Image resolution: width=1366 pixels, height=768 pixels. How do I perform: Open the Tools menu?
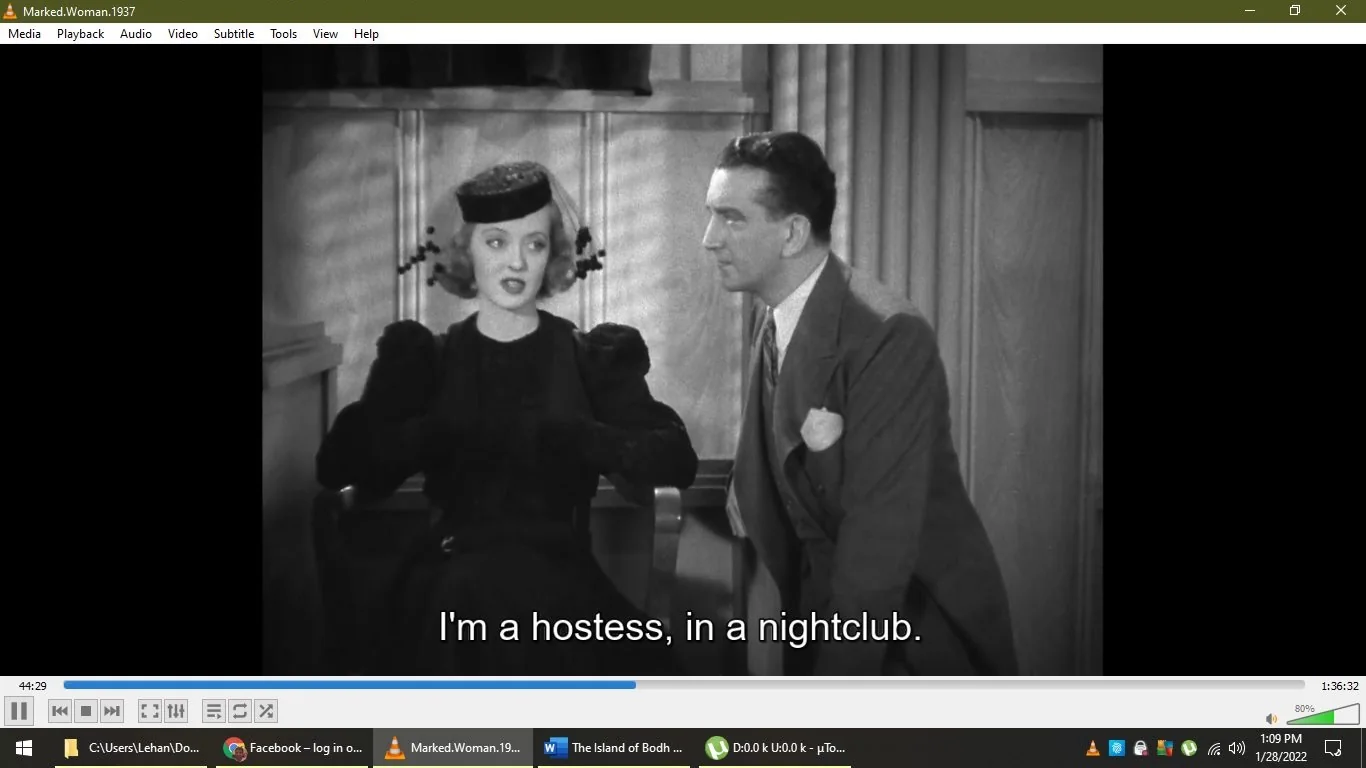point(284,34)
